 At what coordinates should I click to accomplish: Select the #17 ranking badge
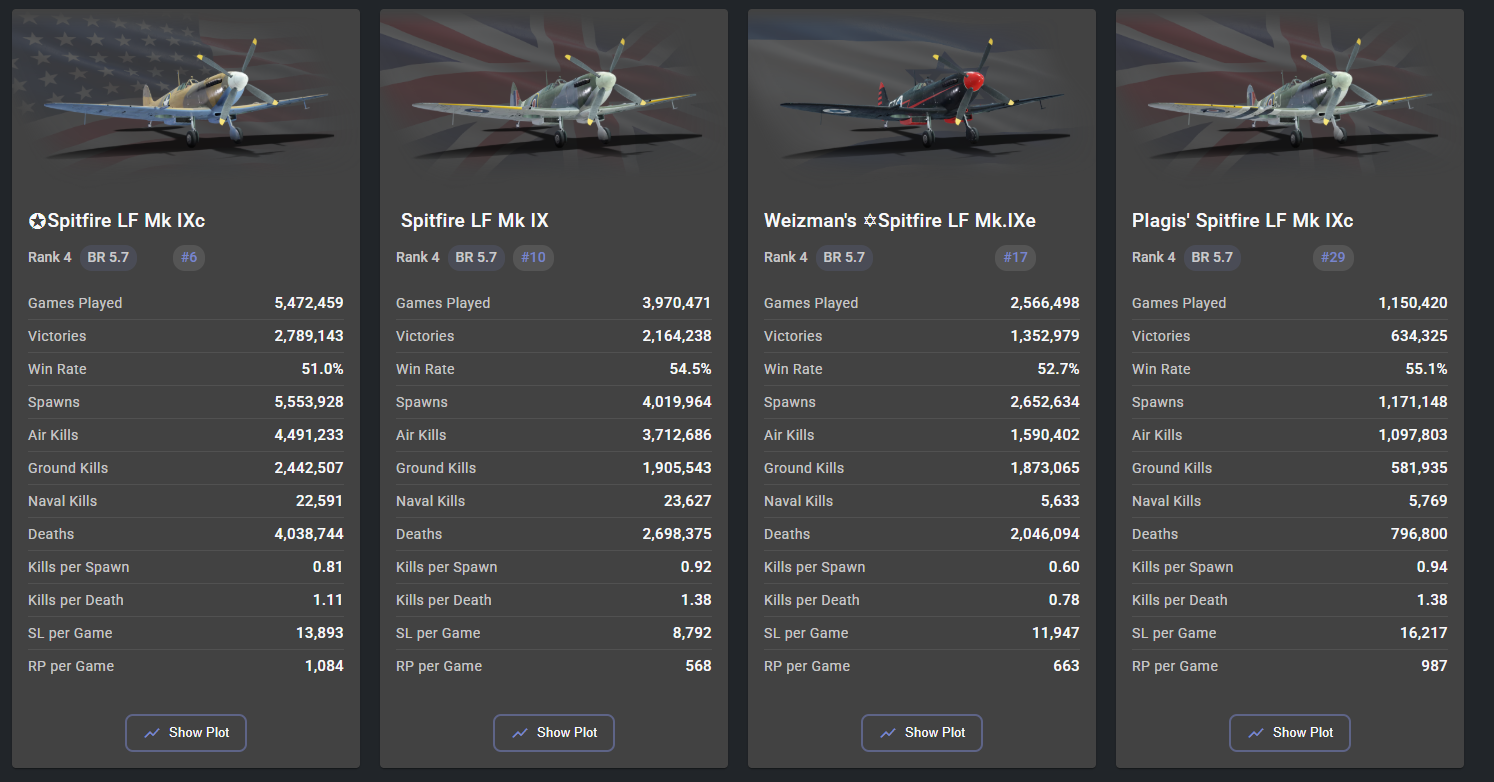point(1015,257)
